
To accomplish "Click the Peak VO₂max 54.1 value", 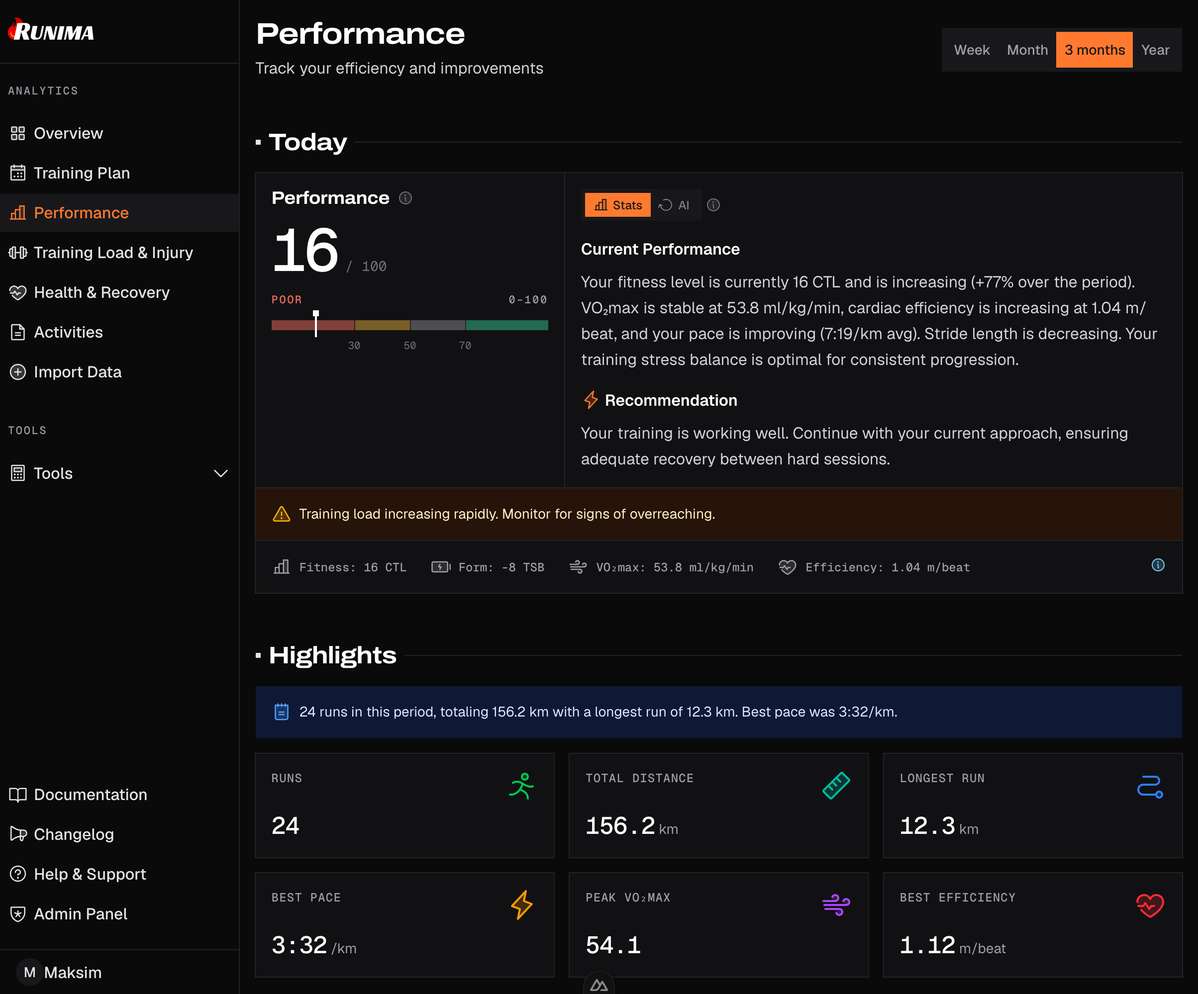I will tap(613, 945).
